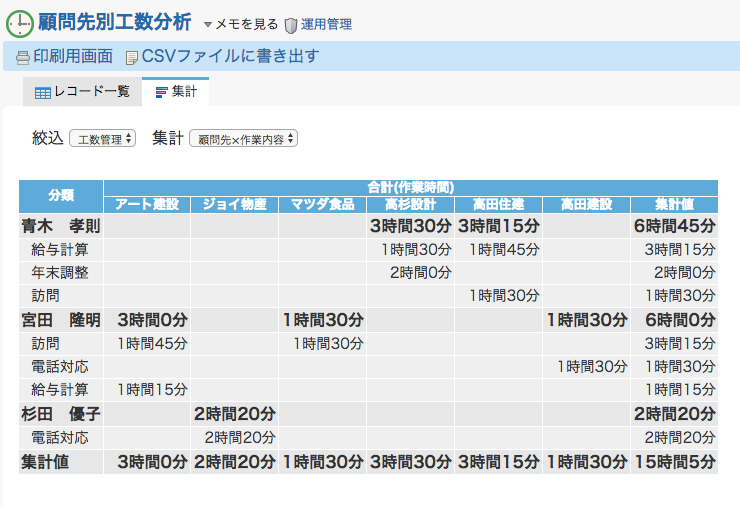This screenshot has width=740, height=507.
Task: Open the 絞込 工数管理 dropdown
Action: click(103, 139)
